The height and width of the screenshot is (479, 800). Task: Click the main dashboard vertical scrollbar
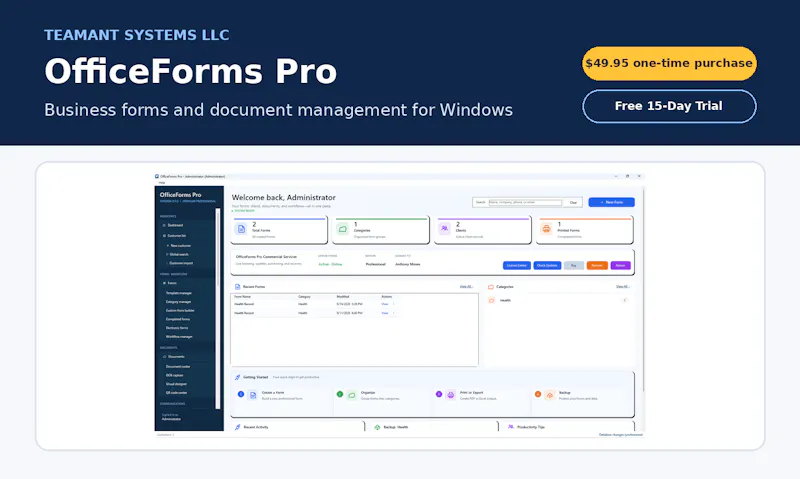coord(643,289)
